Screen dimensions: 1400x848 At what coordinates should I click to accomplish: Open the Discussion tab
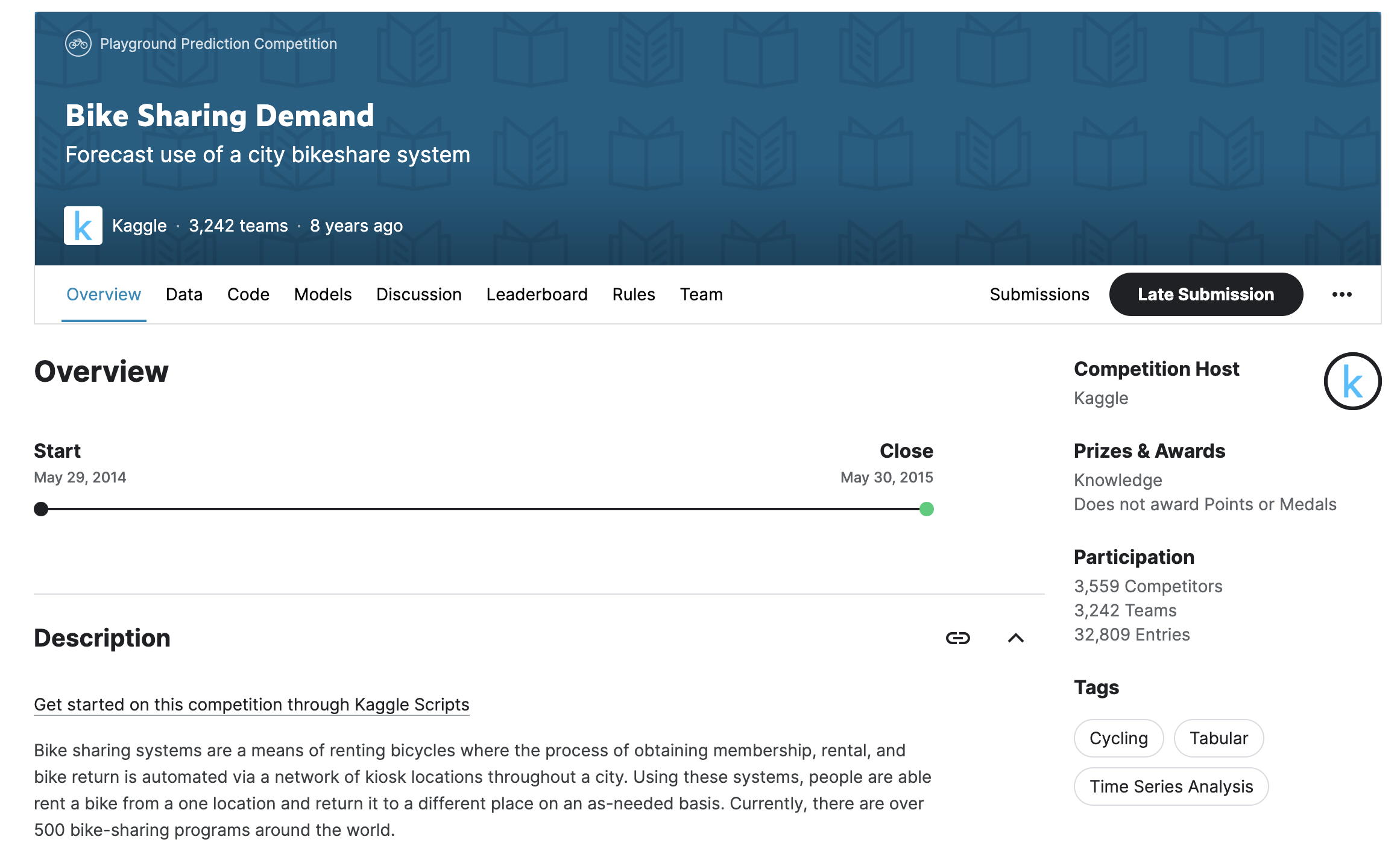418,294
